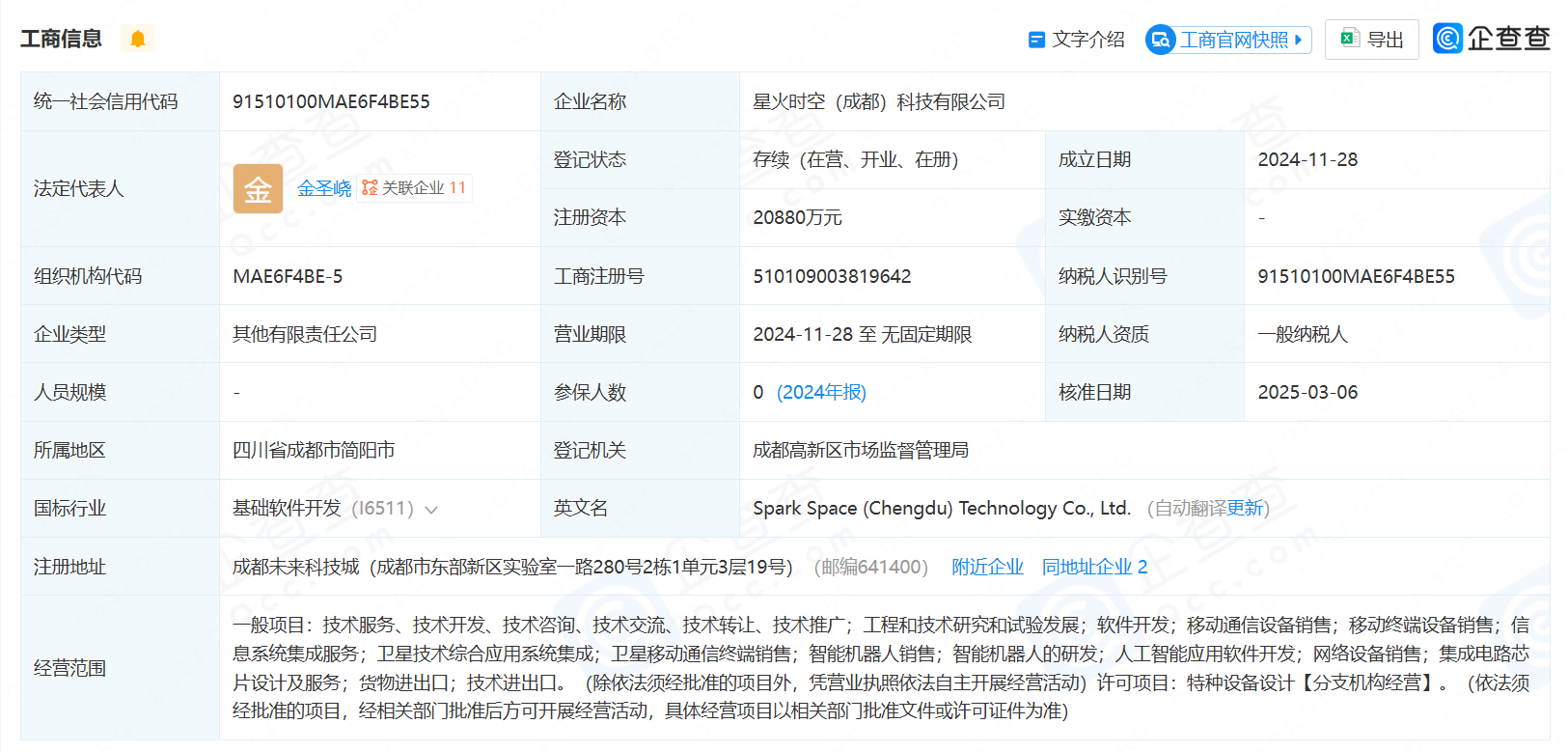
Task: Select establishment date 2024-11-28
Action: [x=1307, y=159]
